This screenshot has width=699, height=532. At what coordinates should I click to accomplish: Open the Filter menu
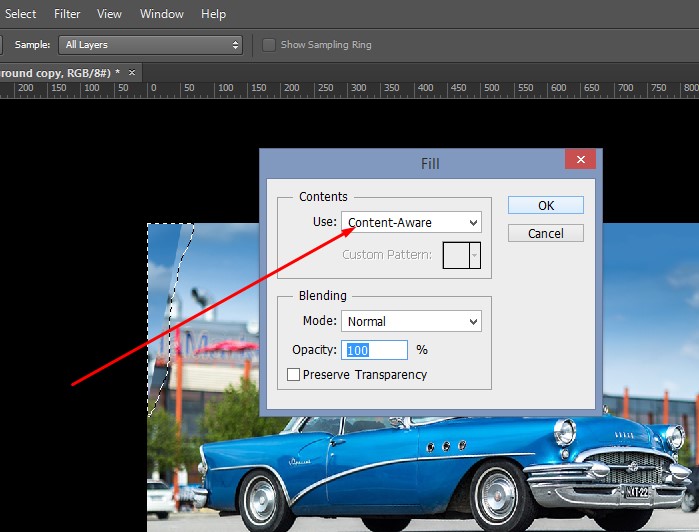67,14
